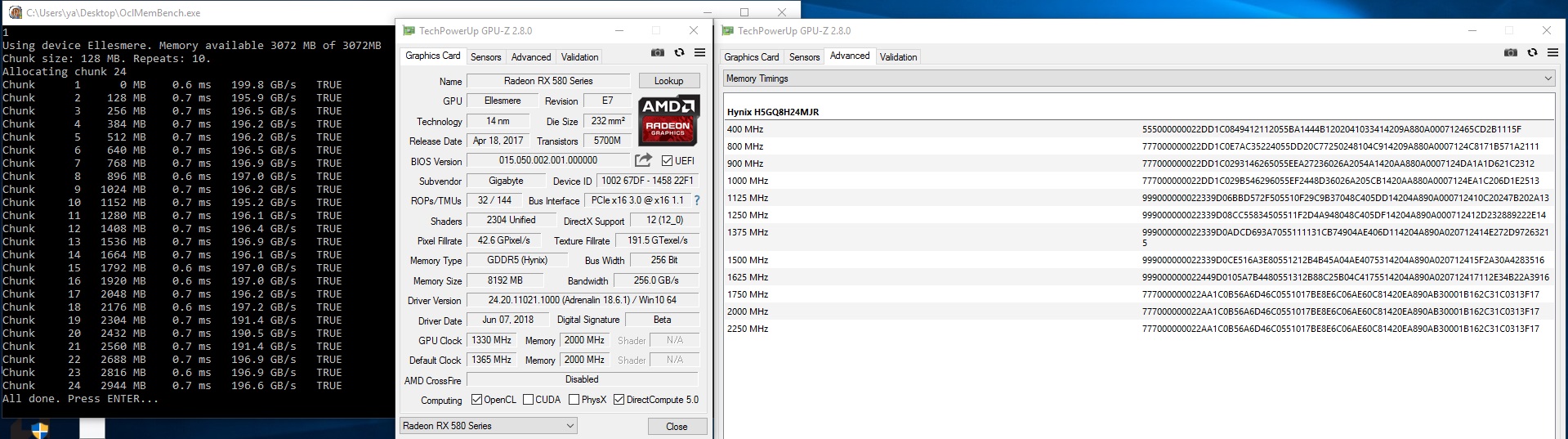Click Shaders field 2304 Unified
1568x439 pixels.
[x=511, y=221]
